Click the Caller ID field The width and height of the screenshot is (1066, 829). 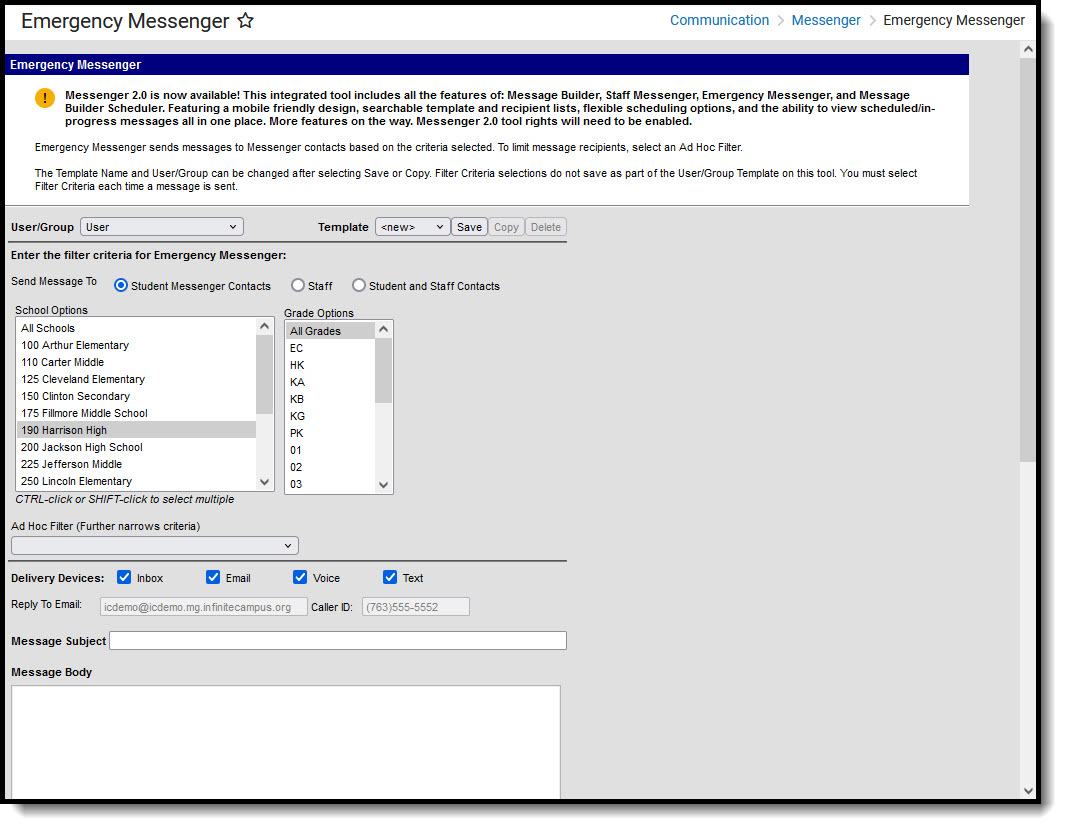pyautogui.click(x=415, y=607)
